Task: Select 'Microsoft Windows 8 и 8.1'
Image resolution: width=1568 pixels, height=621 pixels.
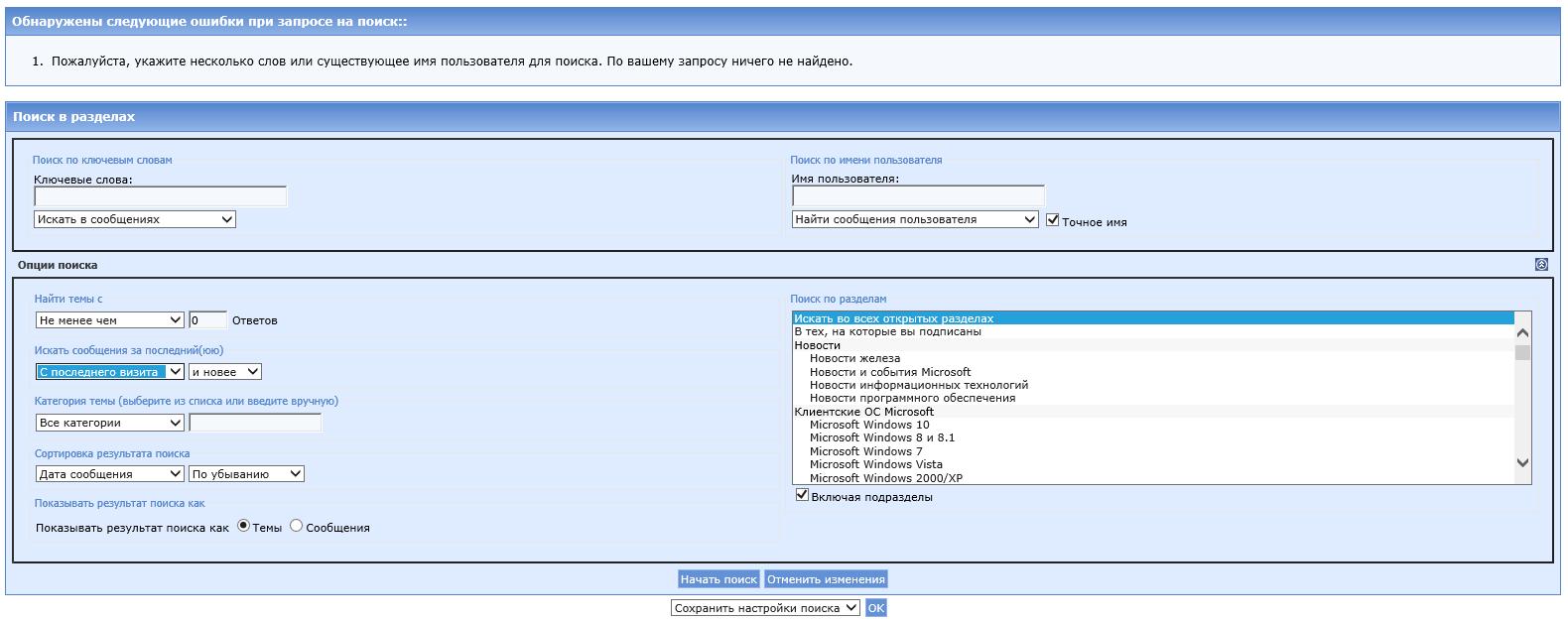Action: point(1153,437)
